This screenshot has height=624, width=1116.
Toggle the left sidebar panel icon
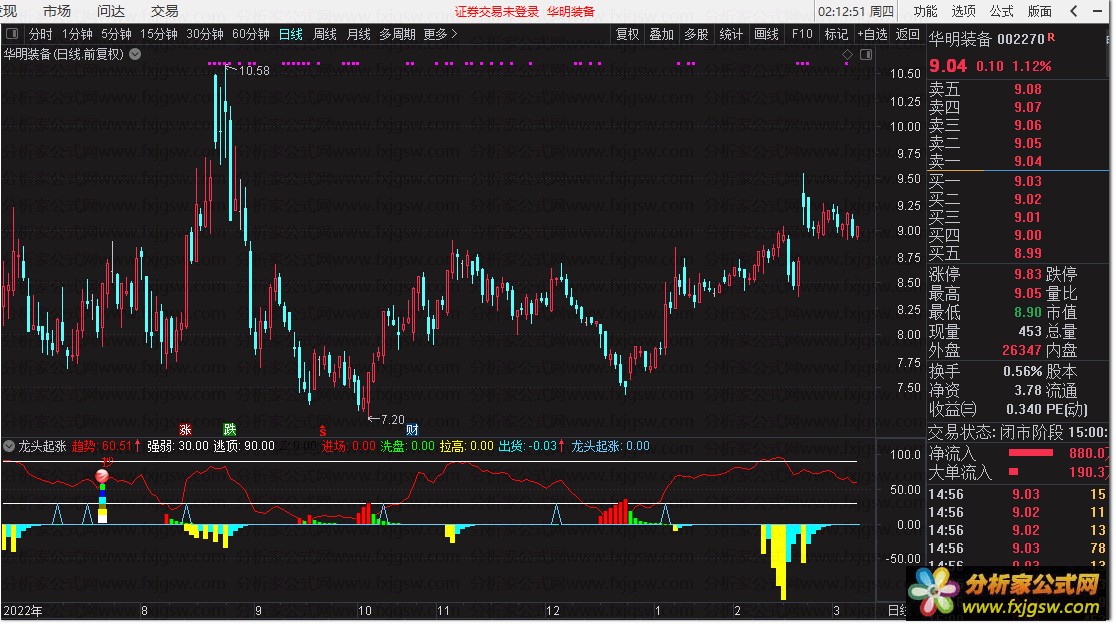coord(11,33)
